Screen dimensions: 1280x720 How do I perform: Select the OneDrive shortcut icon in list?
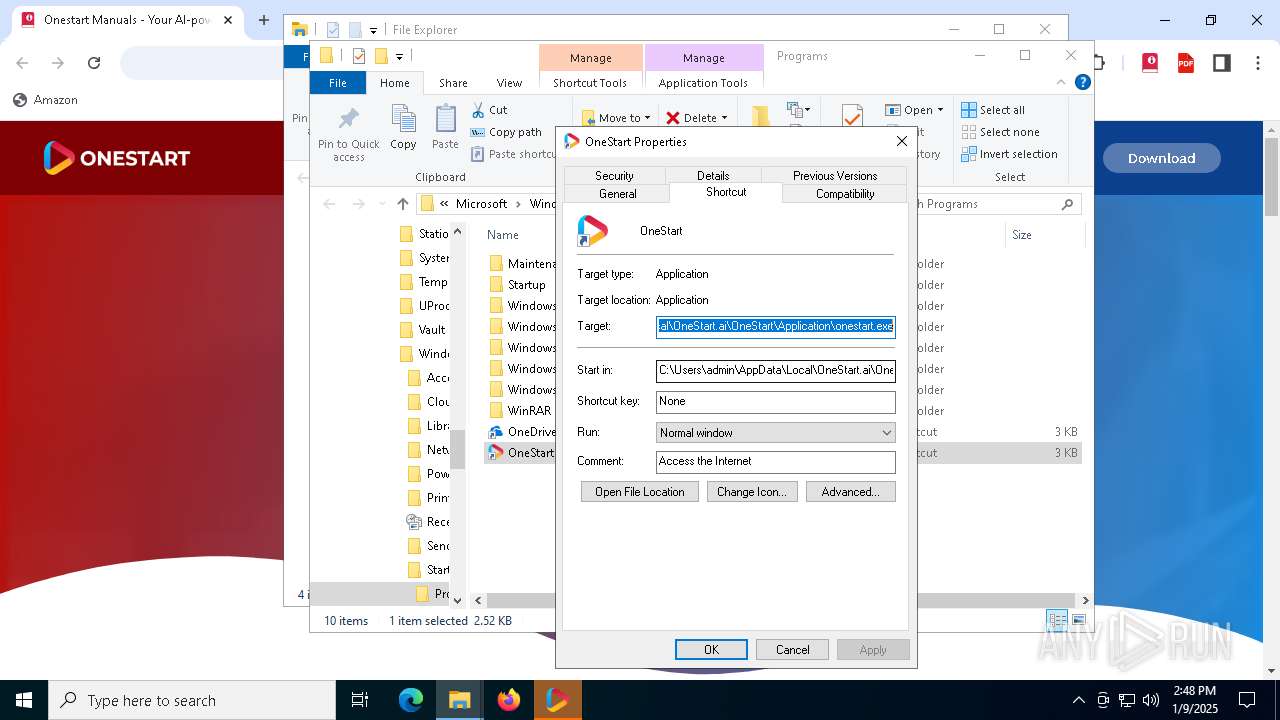pos(495,432)
